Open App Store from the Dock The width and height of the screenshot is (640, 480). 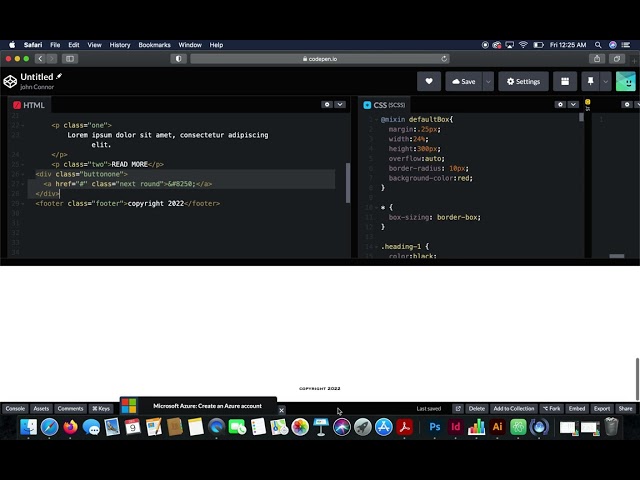coord(384,427)
